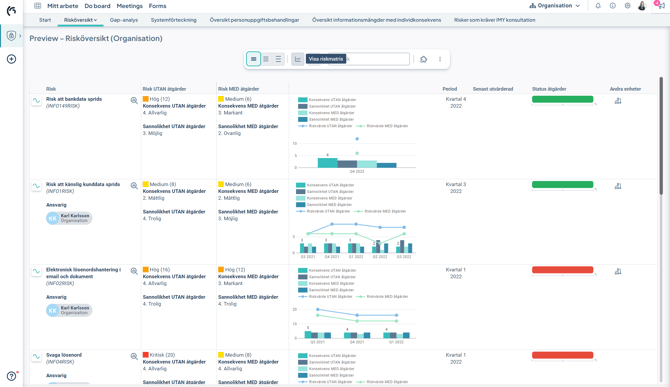Open Översikt personuppgiftsbehandlingar tab
This screenshot has height=387, width=670.
254,20
